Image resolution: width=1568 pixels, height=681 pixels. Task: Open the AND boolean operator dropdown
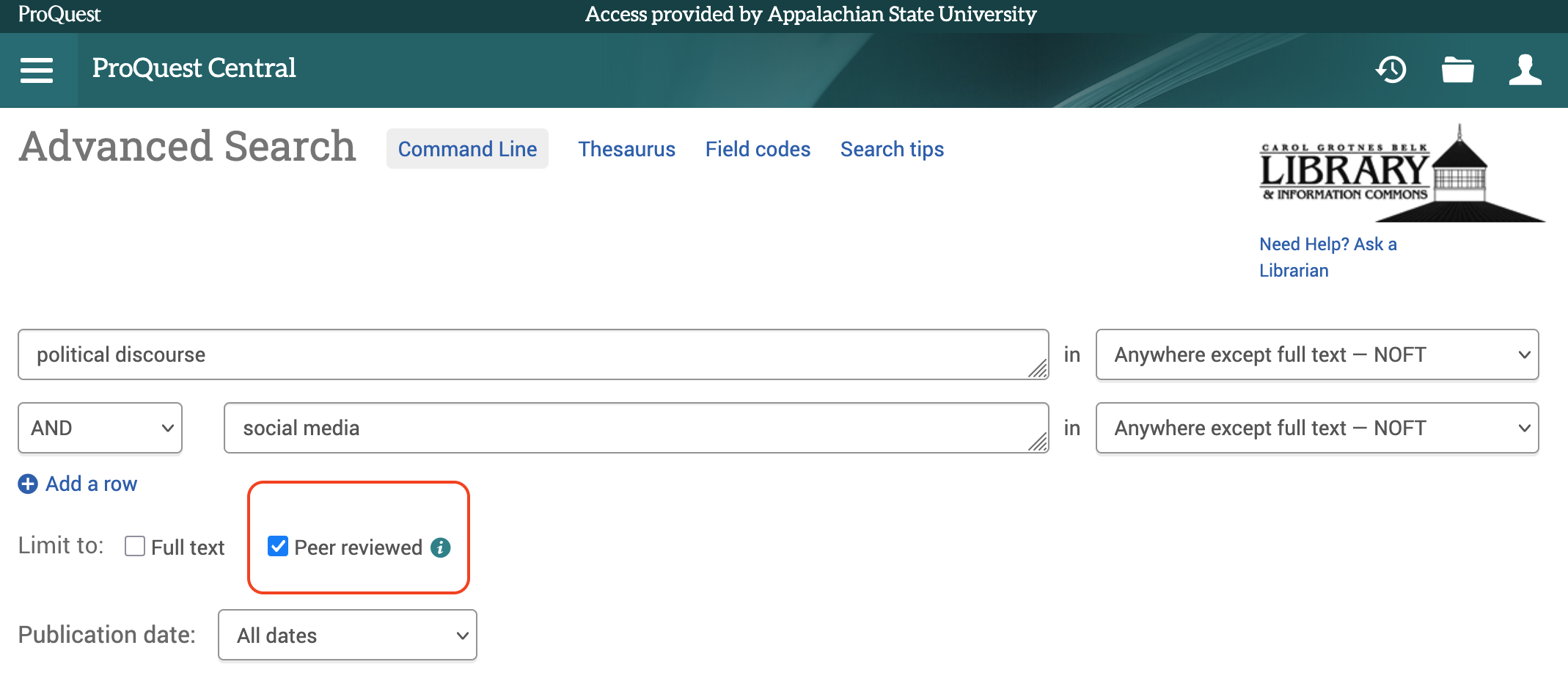tap(100, 428)
